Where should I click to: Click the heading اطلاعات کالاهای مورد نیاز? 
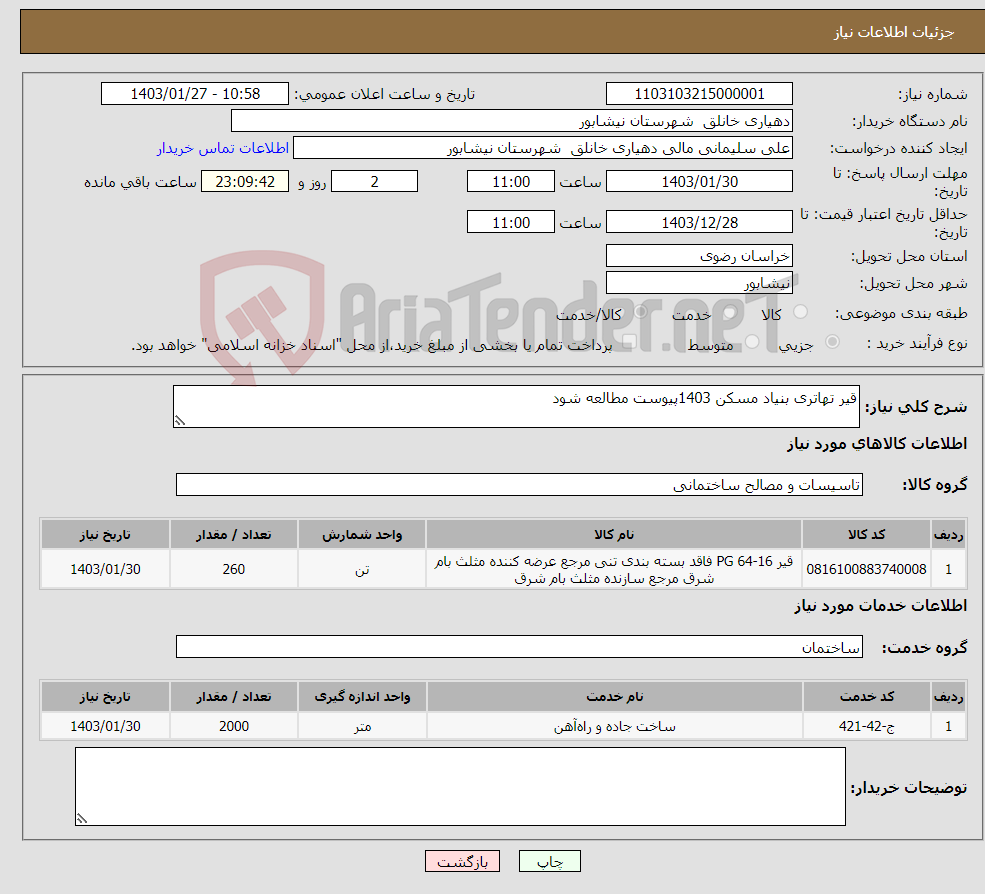(877, 444)
